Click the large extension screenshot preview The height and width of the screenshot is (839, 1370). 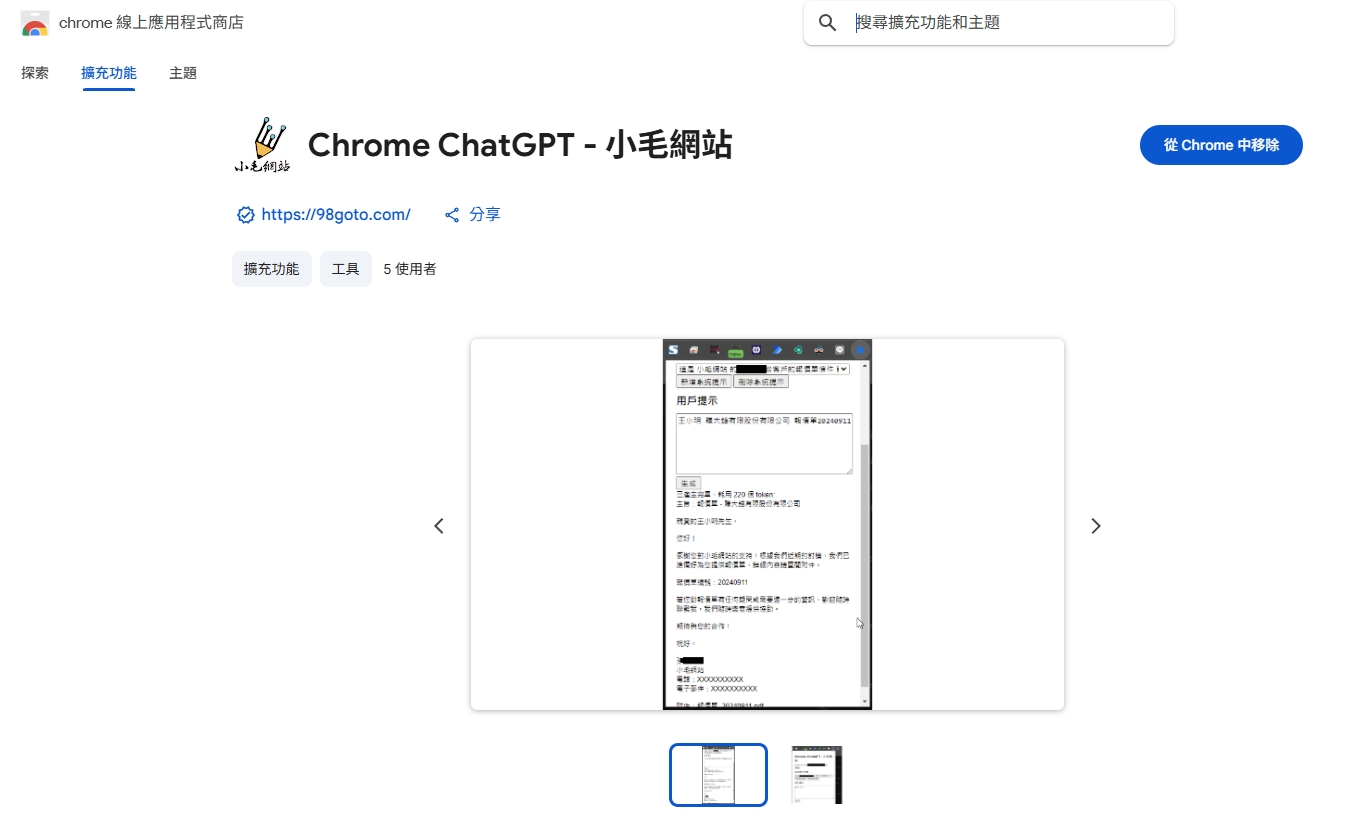pyautogui.click(x=767, y=525)
